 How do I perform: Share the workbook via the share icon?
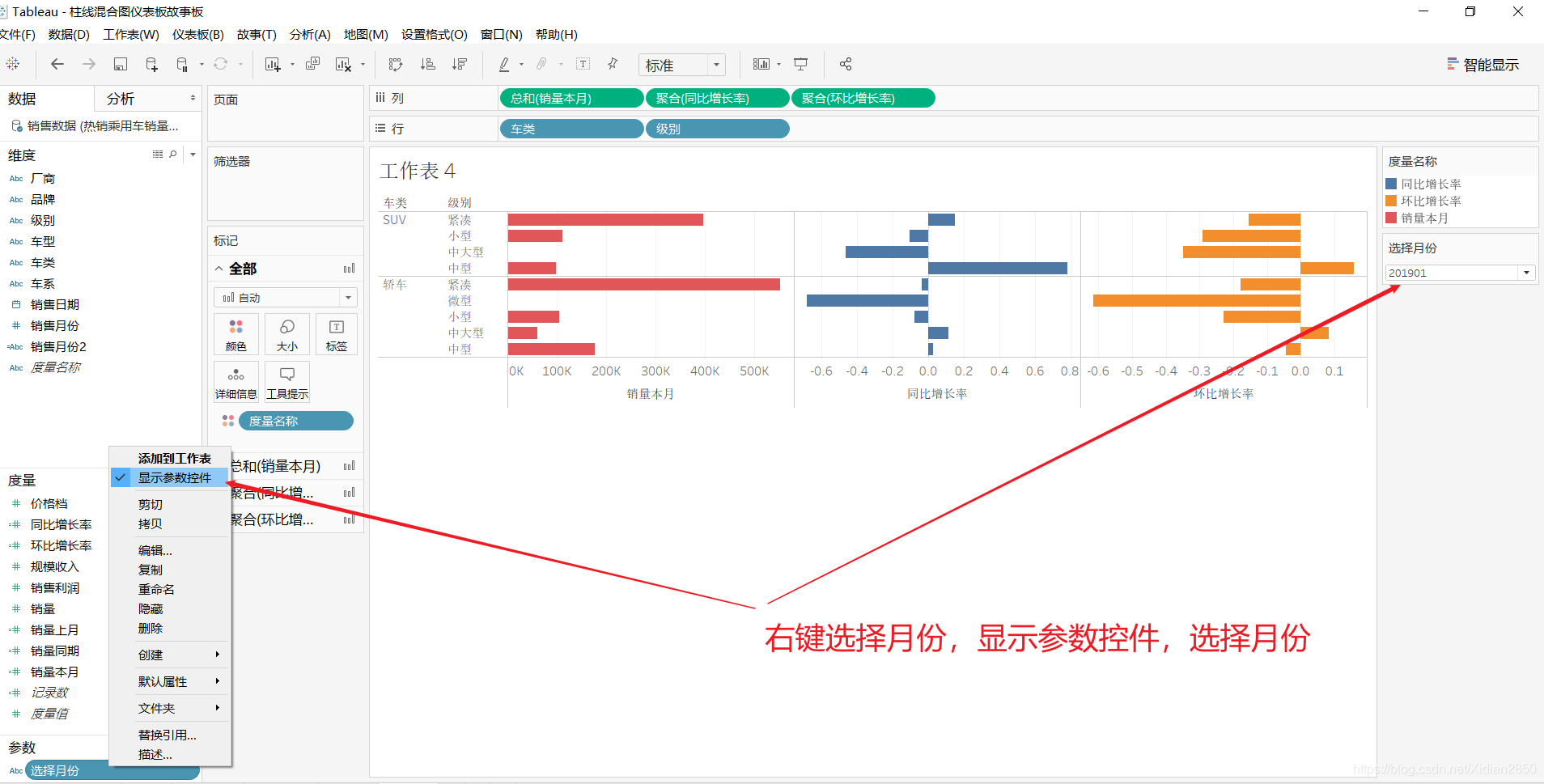coord(846,64)
